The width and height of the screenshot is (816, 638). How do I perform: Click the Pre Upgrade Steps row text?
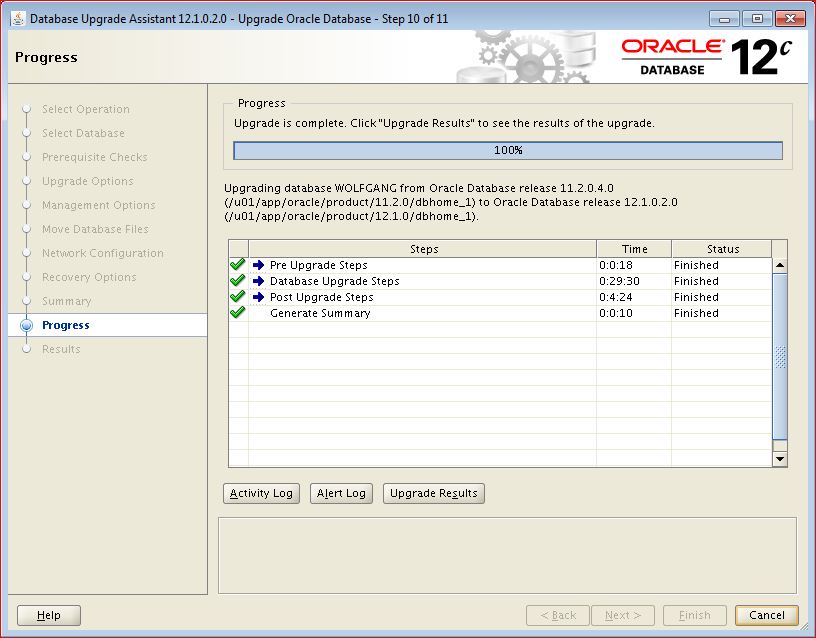click(318, 265)
